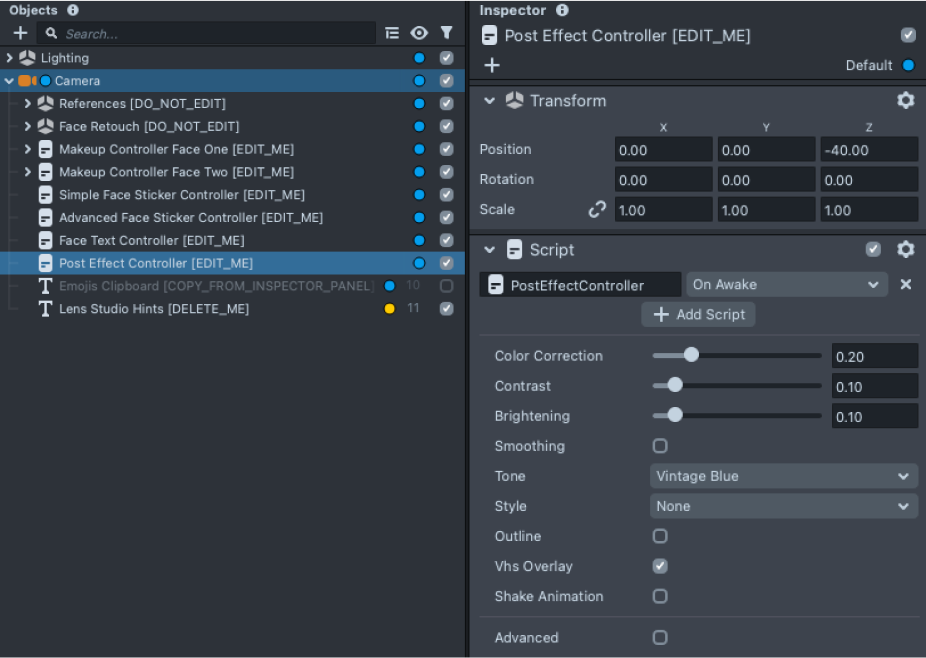This screenshot has height=658, width=926.
Task: Collapse the Transform section
Action: [x=490, y=100]
